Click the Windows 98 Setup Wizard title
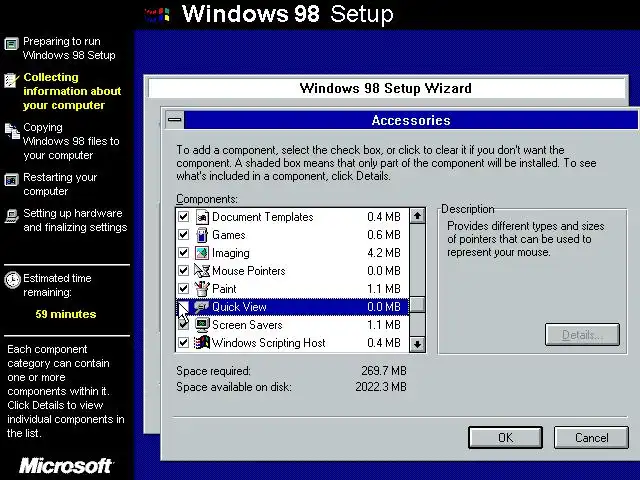 click(385, 88)
